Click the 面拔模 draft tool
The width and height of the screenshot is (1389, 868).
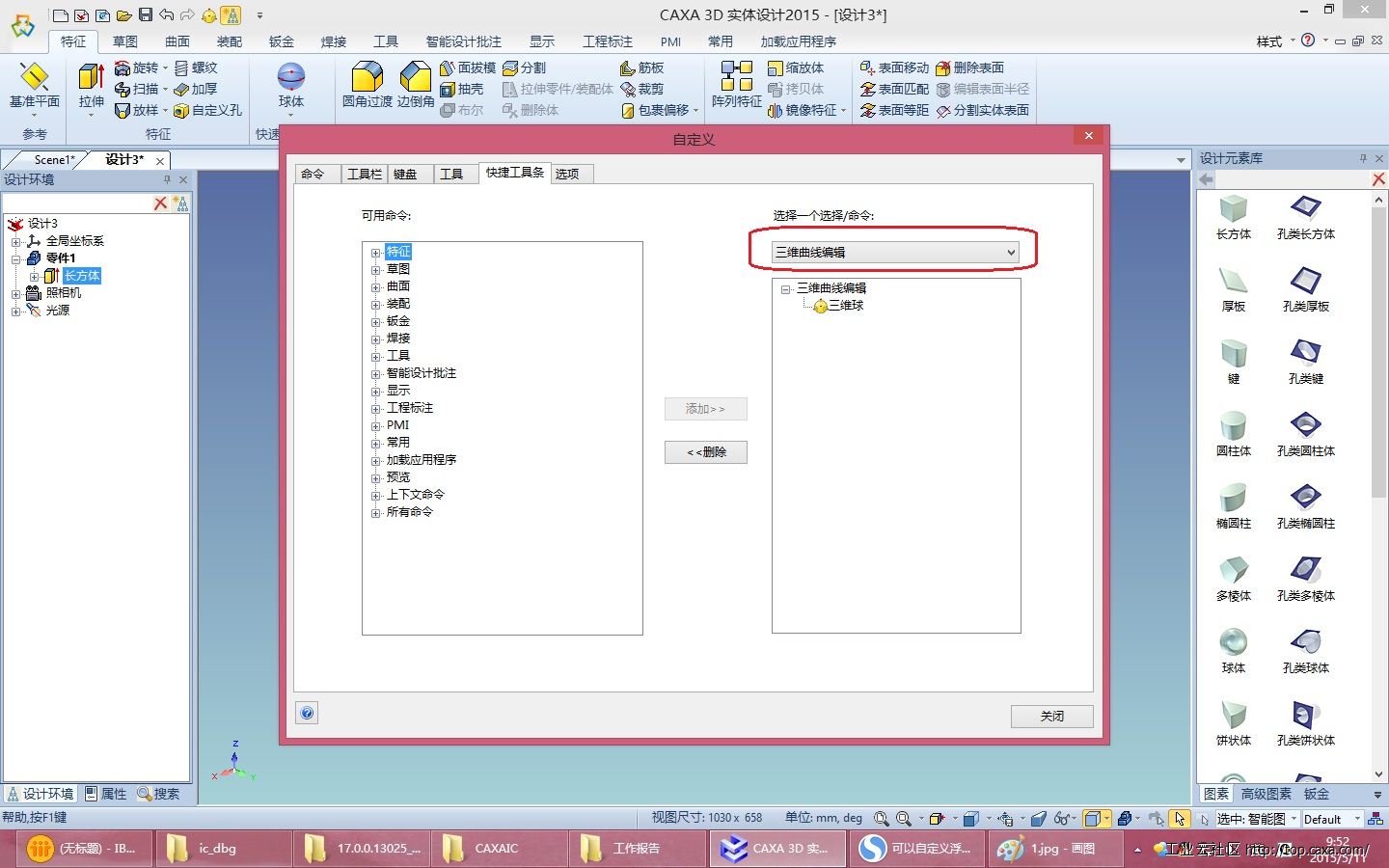468,68
